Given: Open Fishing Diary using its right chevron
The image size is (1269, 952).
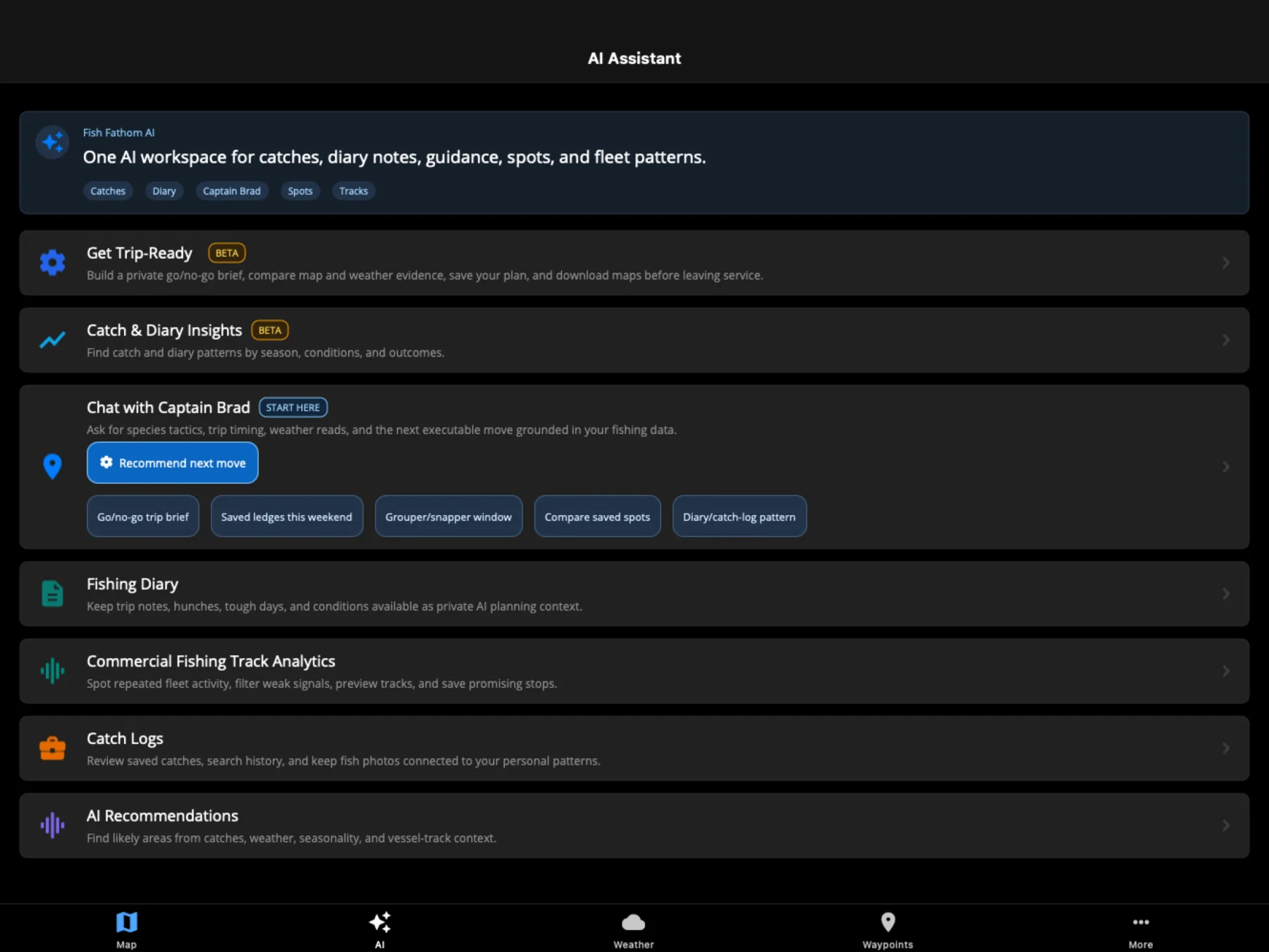Looking at the screenshot, I should 1226,593.
